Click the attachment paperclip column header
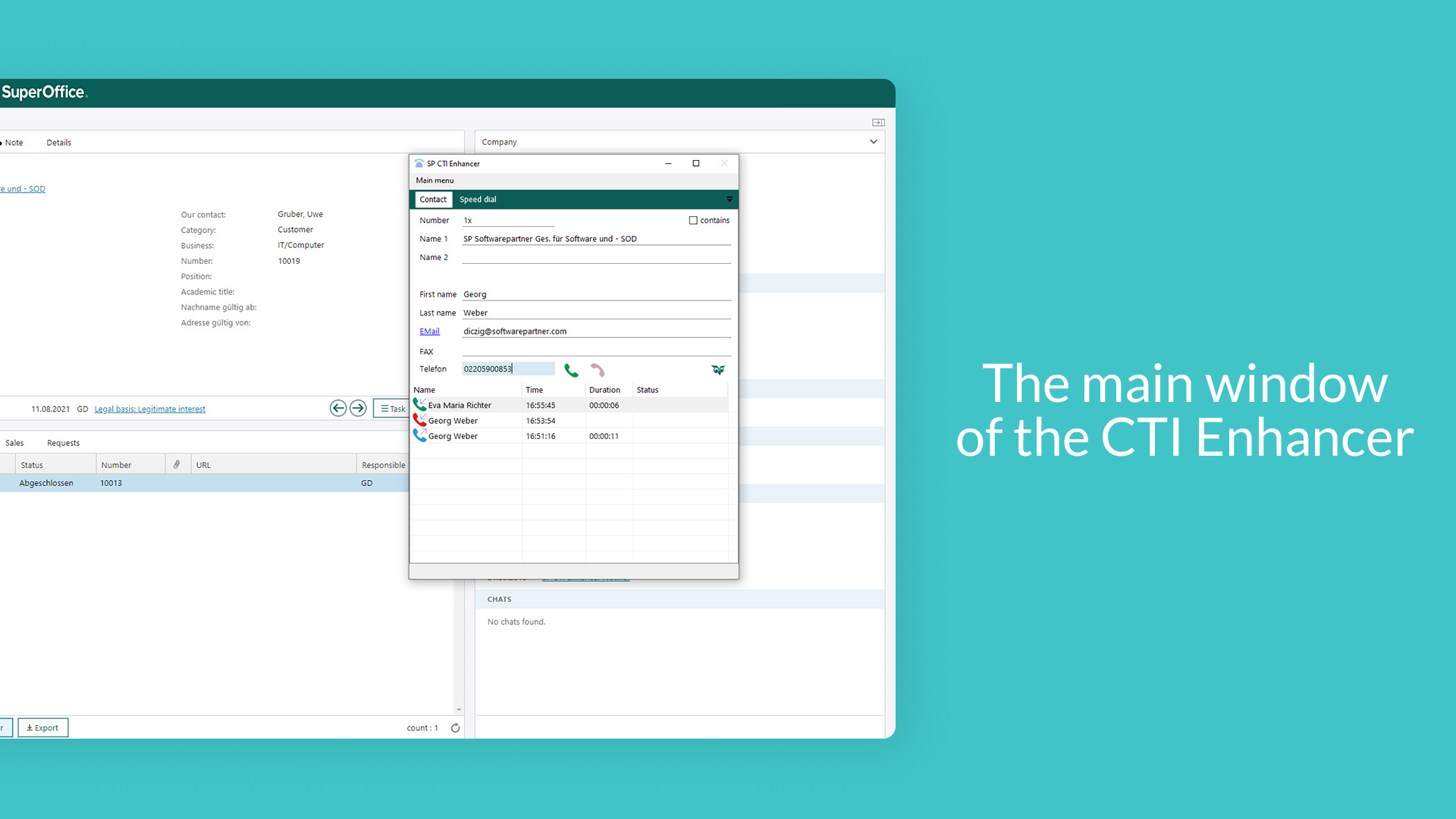Image resolution: width=1456 pixels, height=819 pixels. [177, 465]
